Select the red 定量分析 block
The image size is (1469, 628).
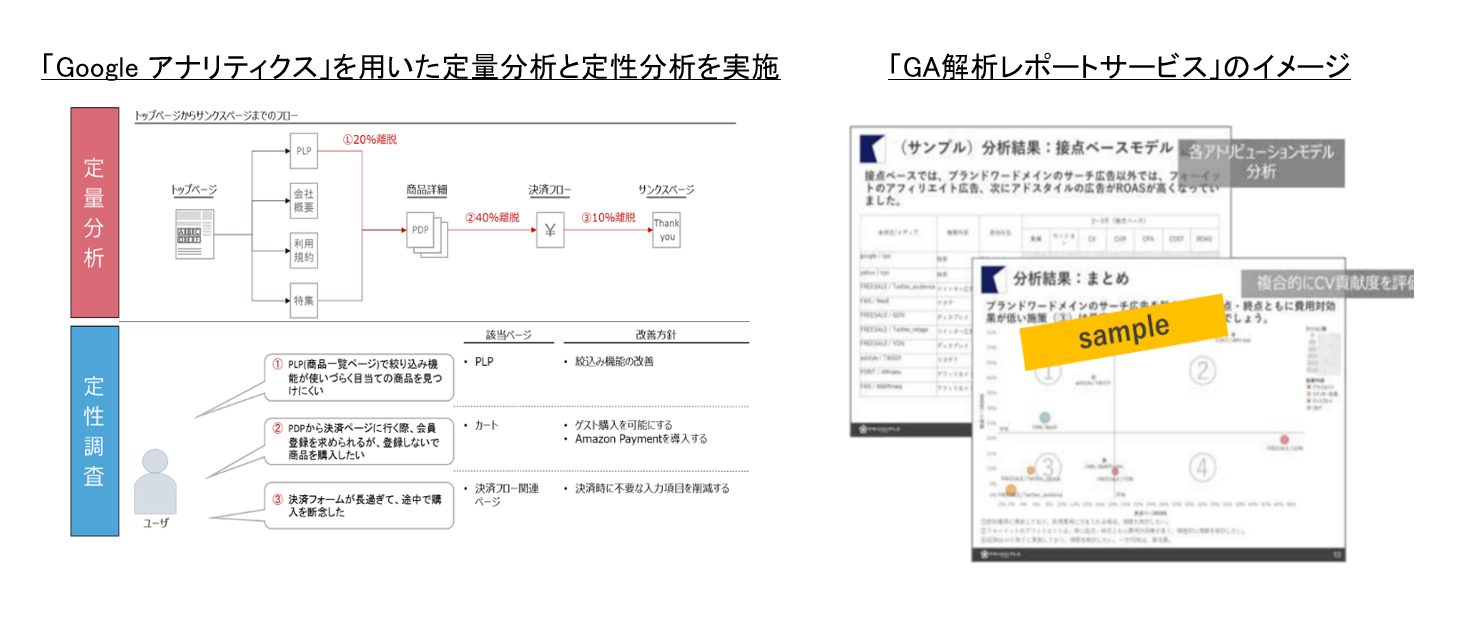(x=94, y=212)
